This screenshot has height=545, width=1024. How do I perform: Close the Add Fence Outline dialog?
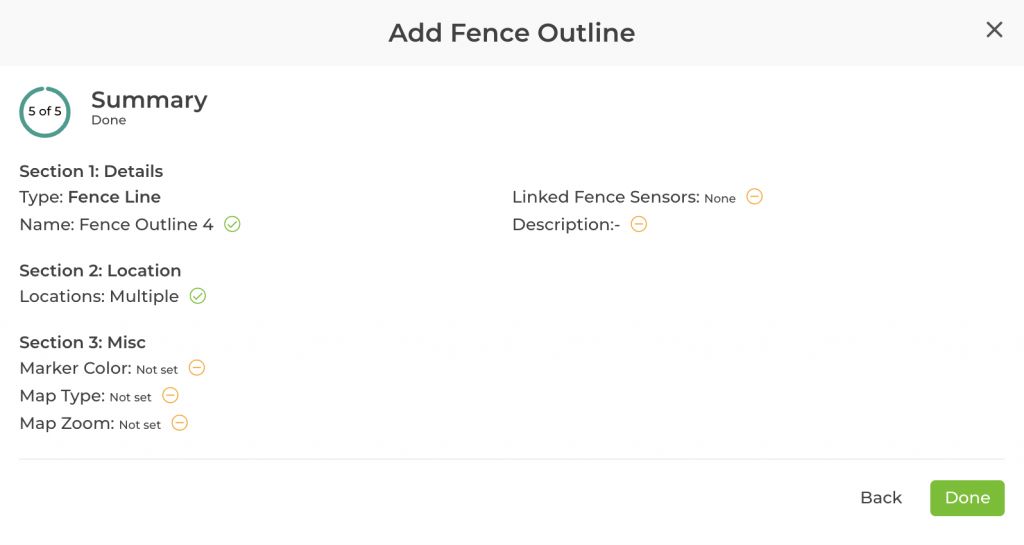click(994, 30)
